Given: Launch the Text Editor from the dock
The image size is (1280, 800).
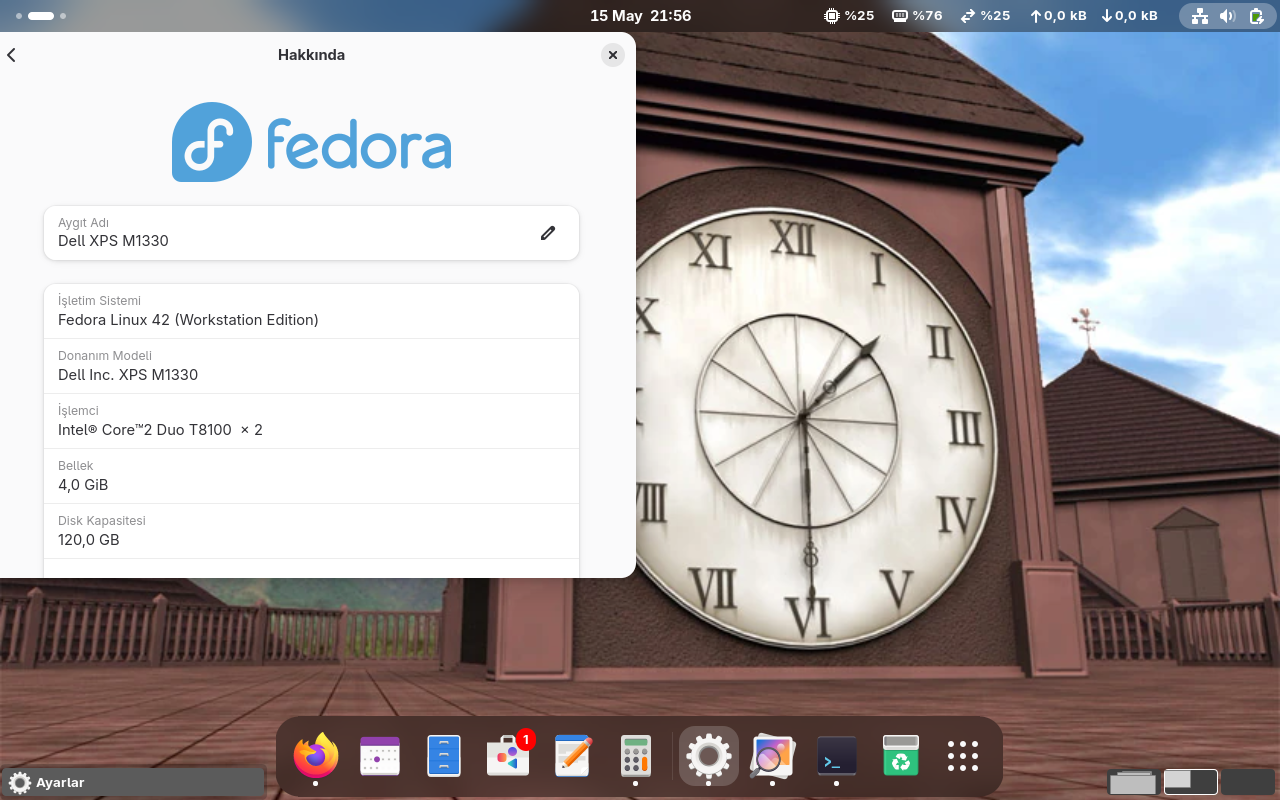Looking at the screenshot, I should pyautogui.click(x=573, y=756).
